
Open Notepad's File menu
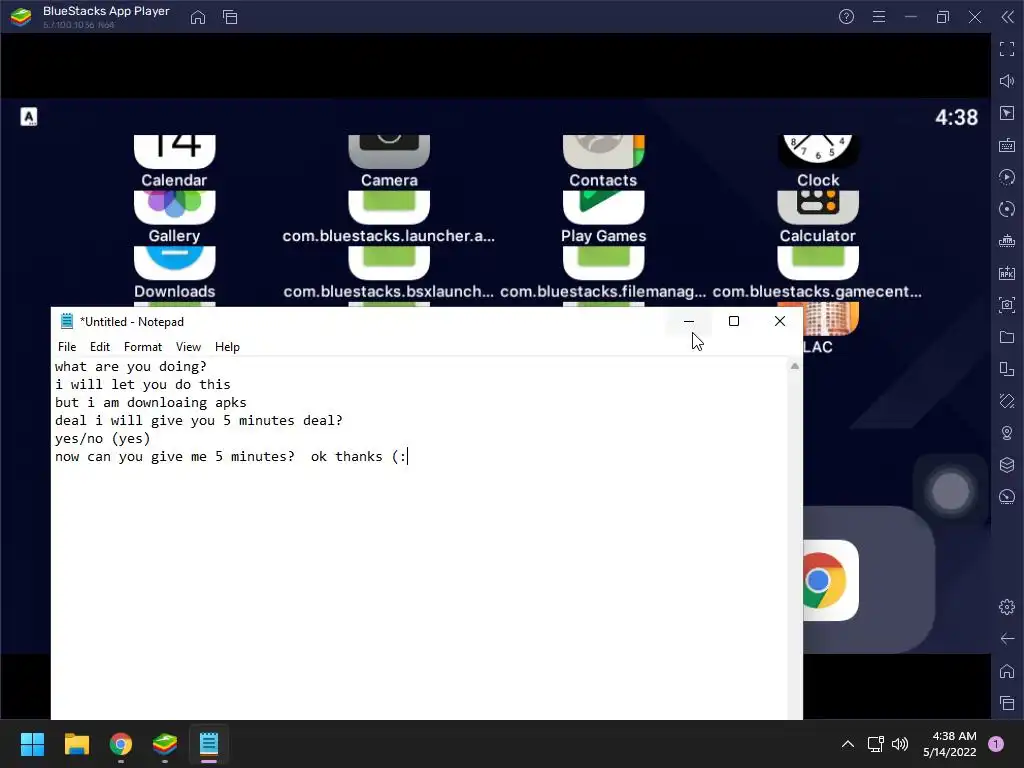(67, 347)
